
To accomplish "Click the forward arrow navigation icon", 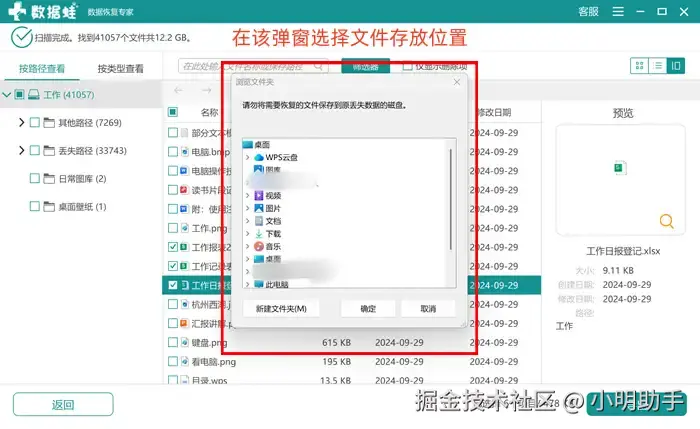I will coord(206,90).
